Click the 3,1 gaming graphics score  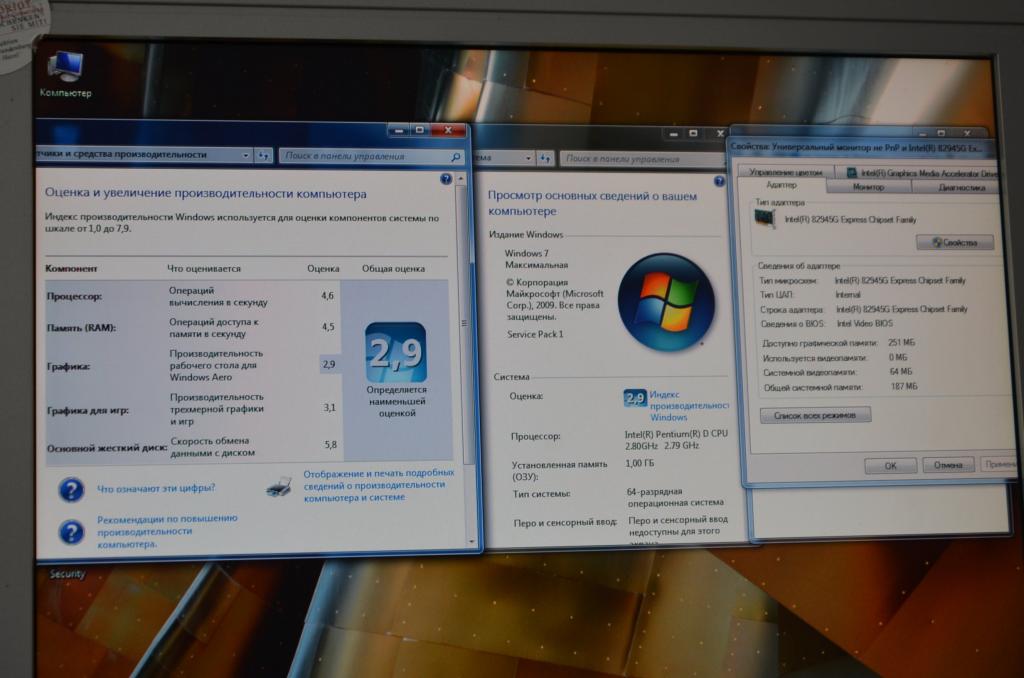point(330,407)
